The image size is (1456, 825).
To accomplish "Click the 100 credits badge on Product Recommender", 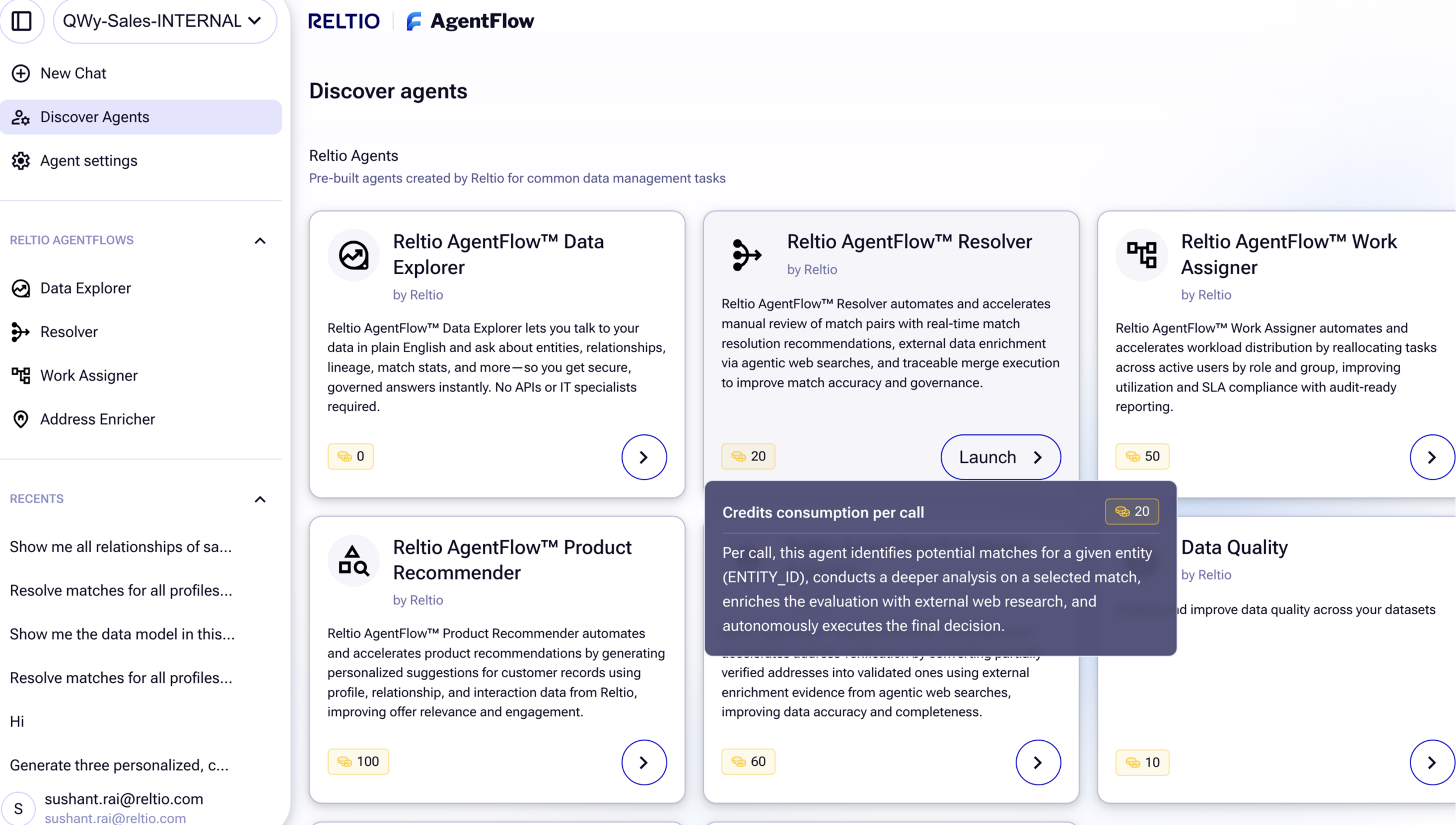I will 358,762.
